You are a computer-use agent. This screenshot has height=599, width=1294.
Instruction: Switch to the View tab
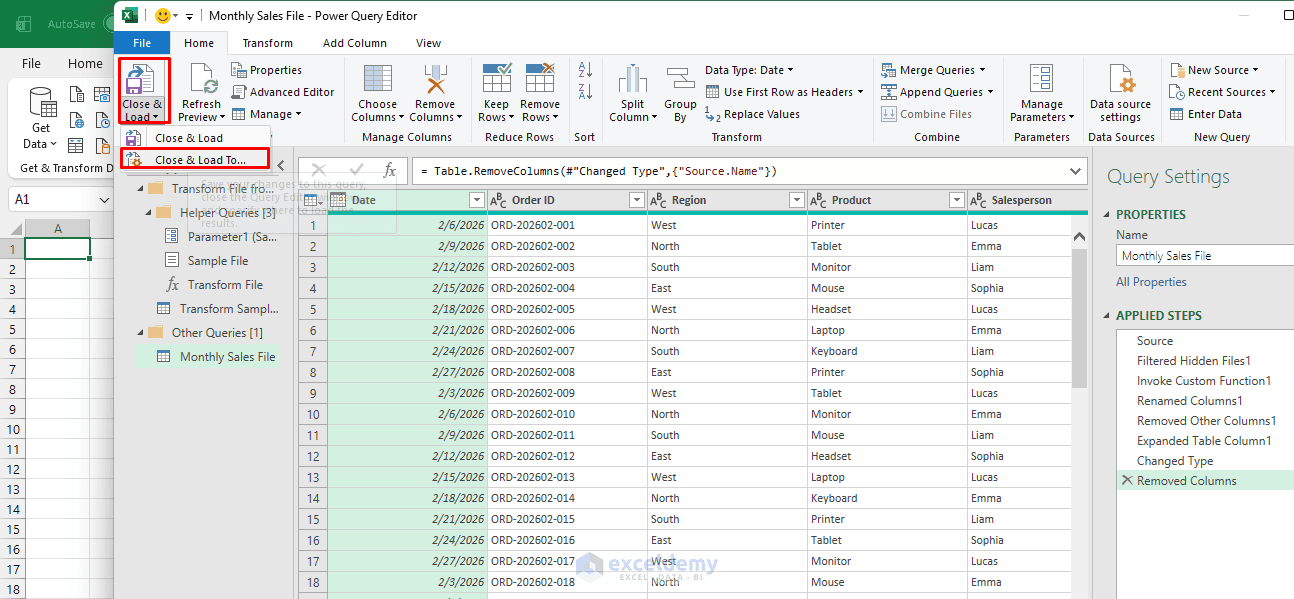pos(429,43)
